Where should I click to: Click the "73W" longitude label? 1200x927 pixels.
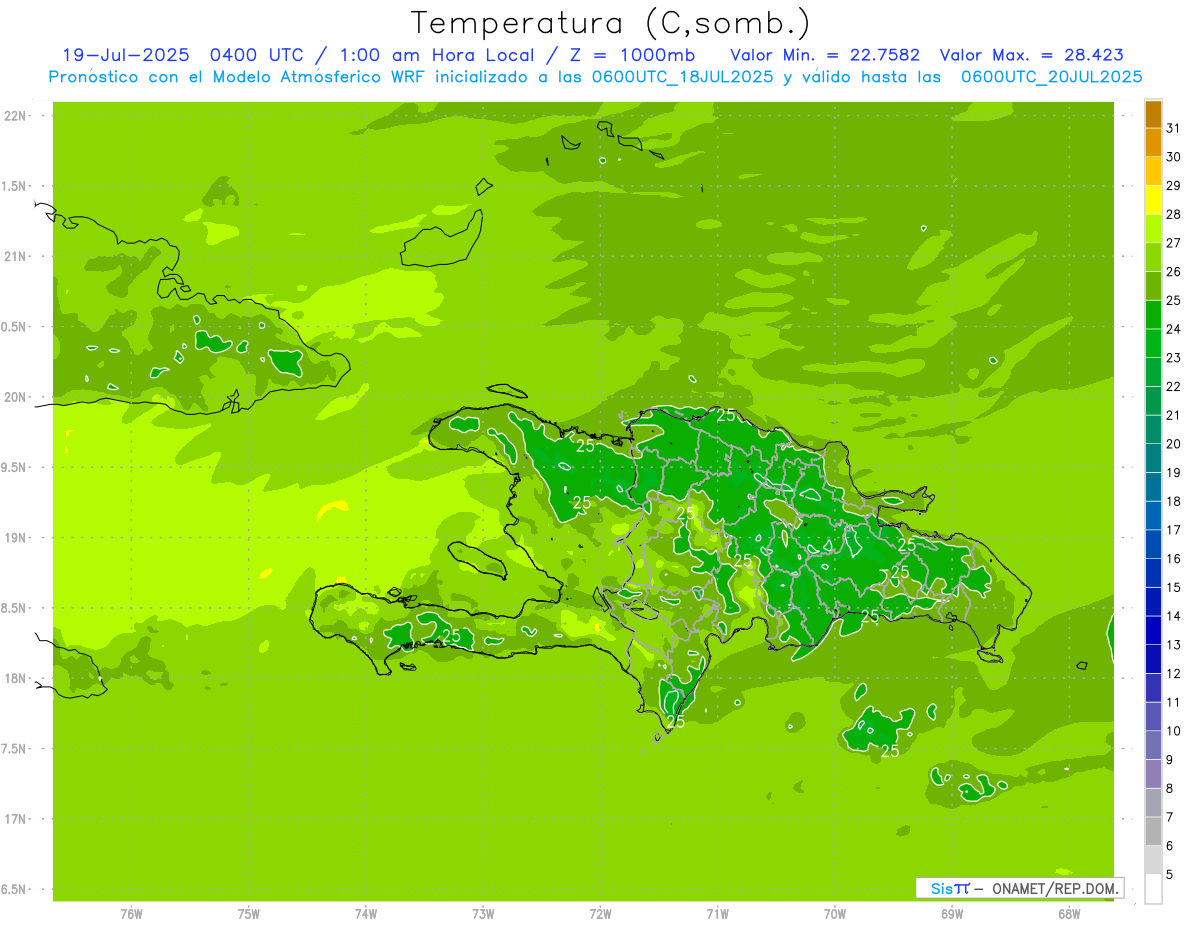[x=483, y=913]
